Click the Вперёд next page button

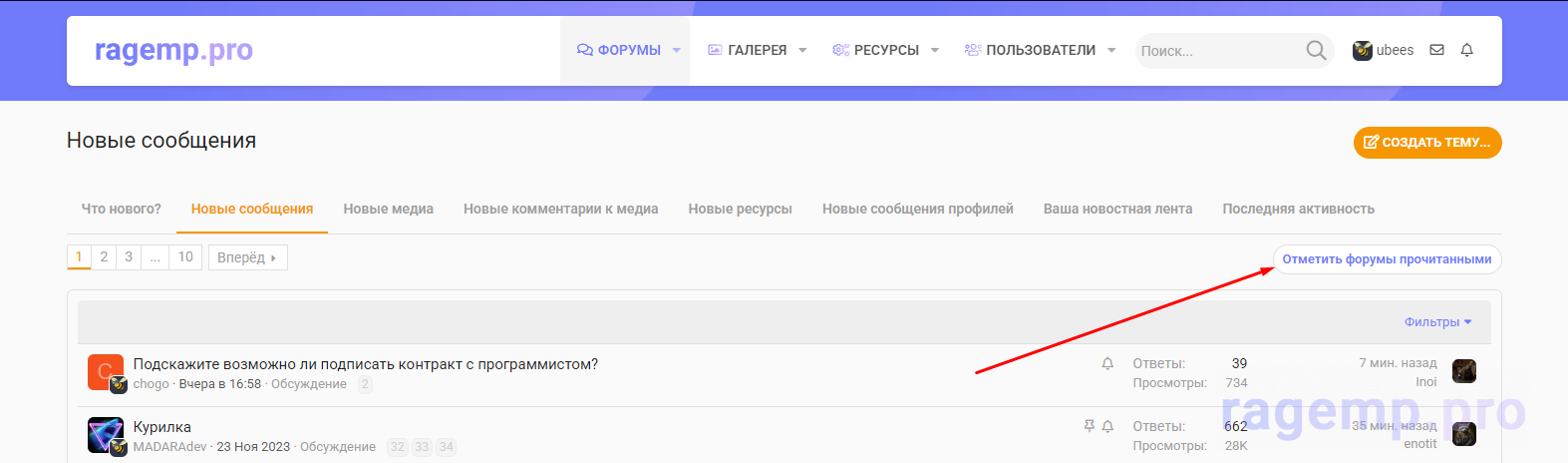pos(247,257)
